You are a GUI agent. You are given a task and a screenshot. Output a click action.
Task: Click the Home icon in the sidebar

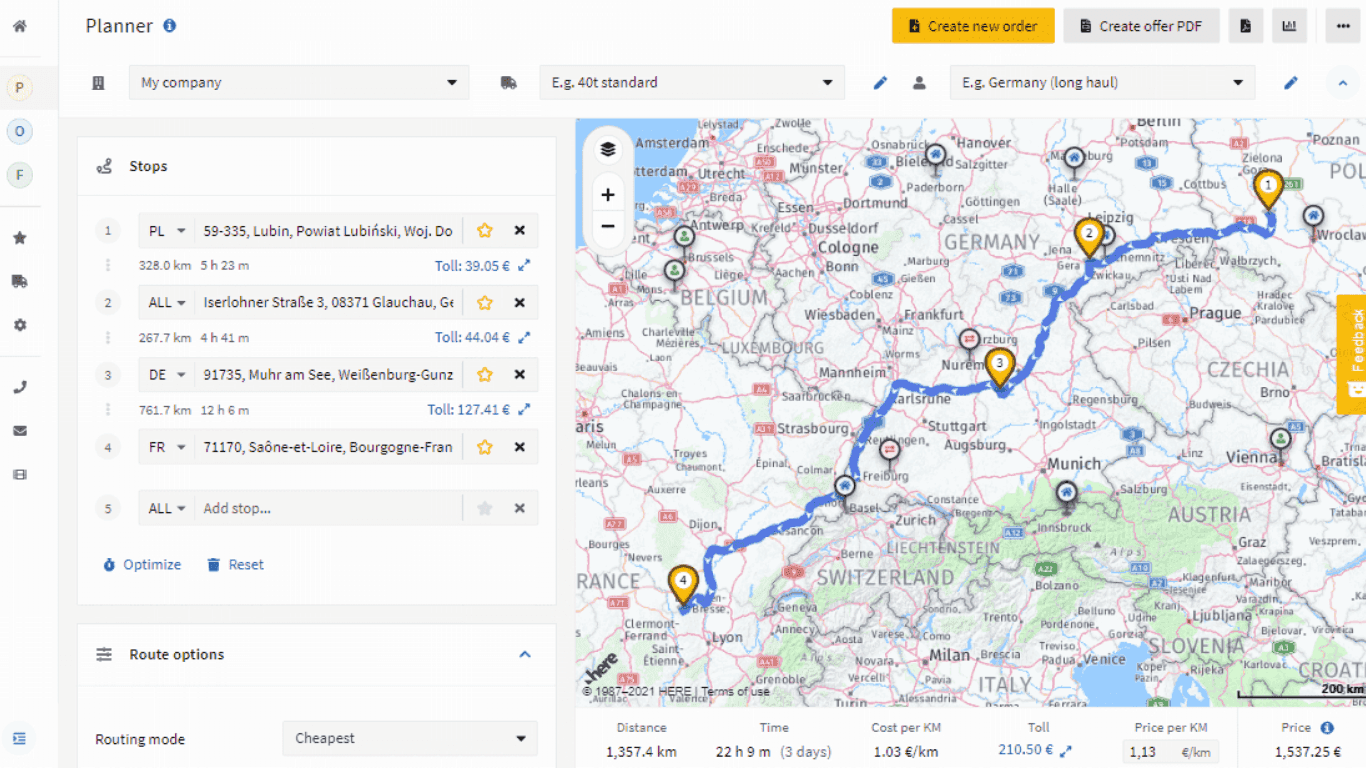pos(19,27)
